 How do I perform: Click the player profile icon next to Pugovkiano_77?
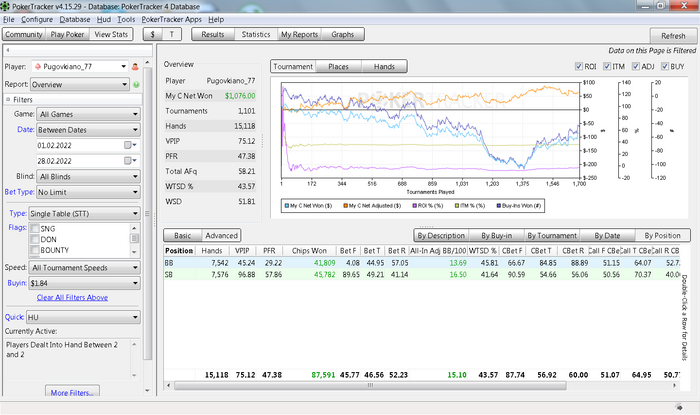[x=135, y=67]
